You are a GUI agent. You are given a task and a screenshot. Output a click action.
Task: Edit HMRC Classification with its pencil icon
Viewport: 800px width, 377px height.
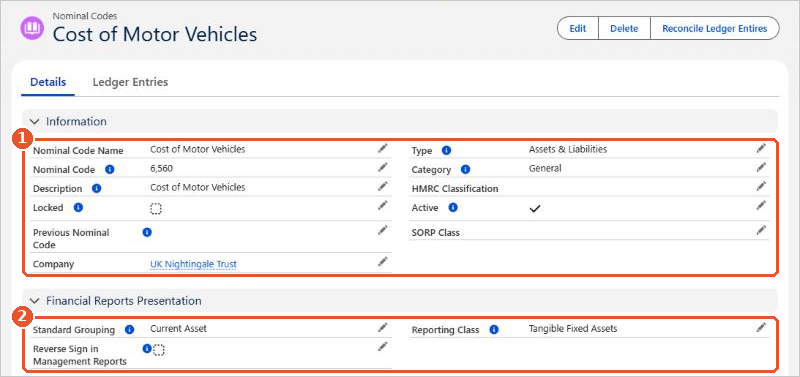[761, 186]
